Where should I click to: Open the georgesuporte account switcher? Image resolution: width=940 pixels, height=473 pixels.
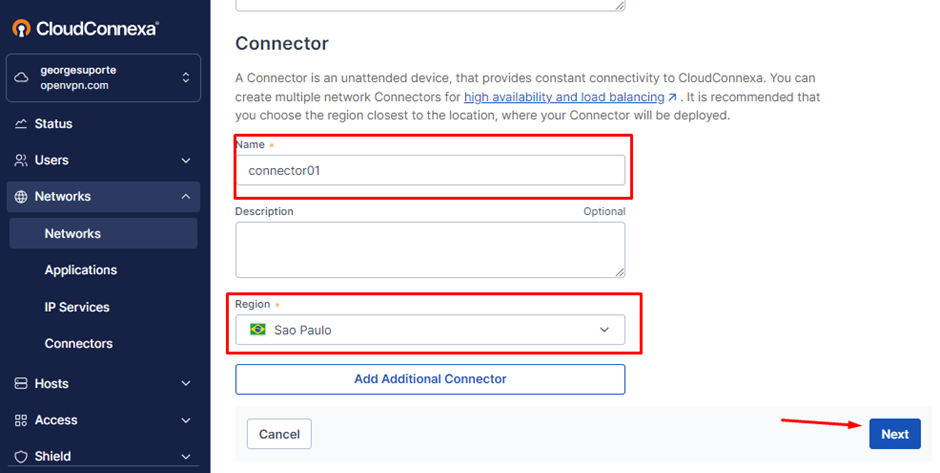tap(103, 78)
